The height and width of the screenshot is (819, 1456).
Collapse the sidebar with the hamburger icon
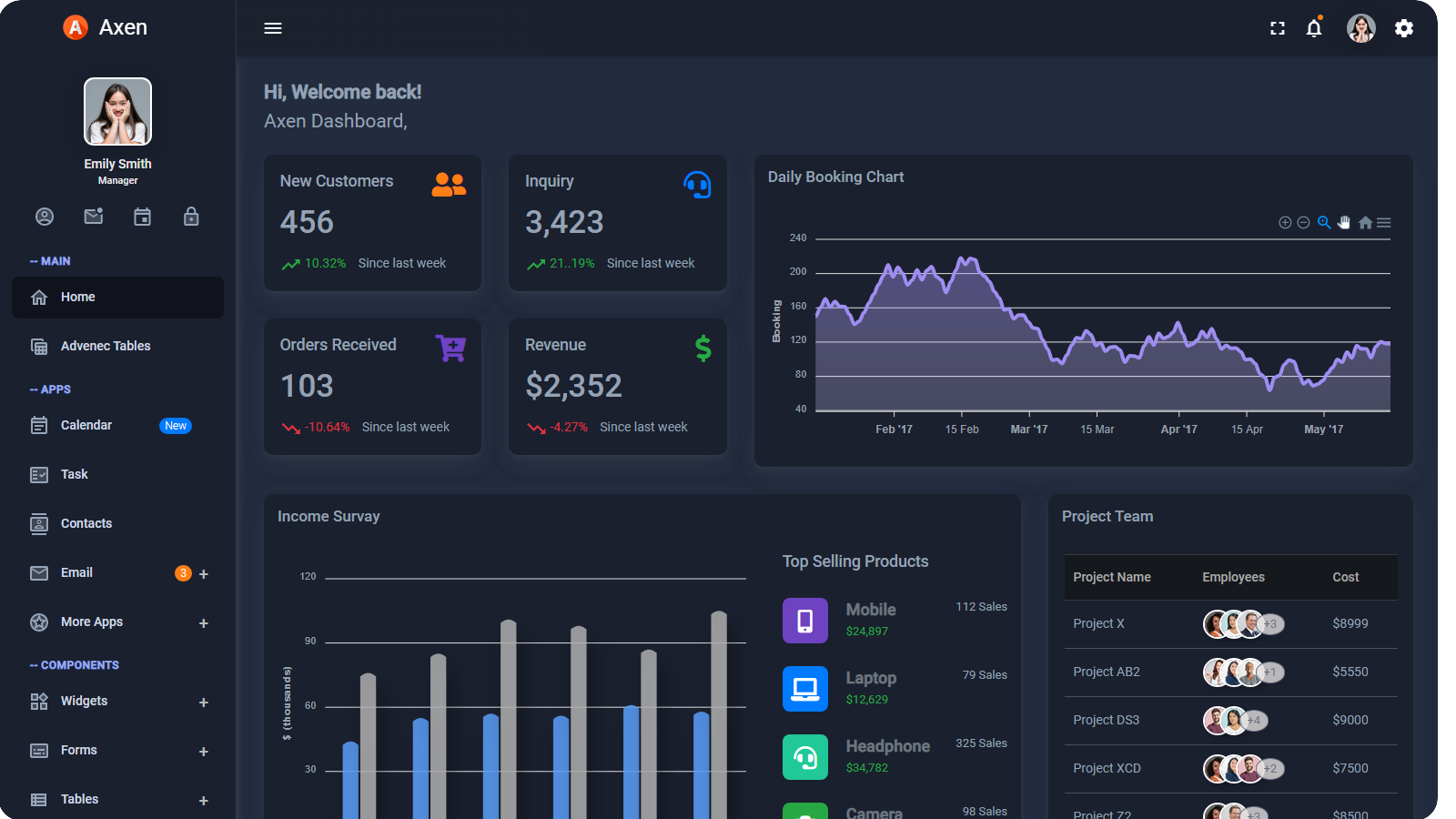click(272, 28)
